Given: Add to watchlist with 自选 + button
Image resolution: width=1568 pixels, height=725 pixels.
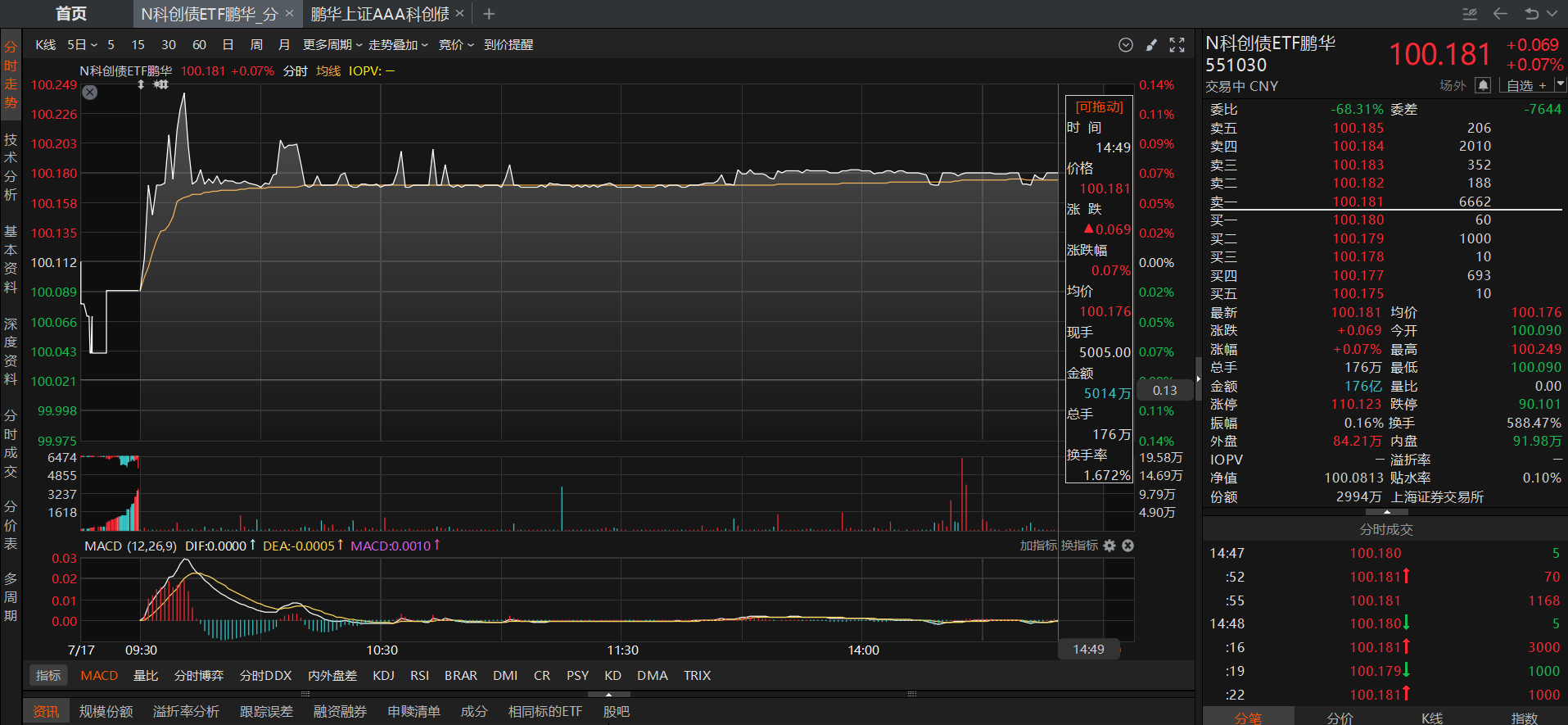Looking at the screenshot, I should click(1526, 85).
